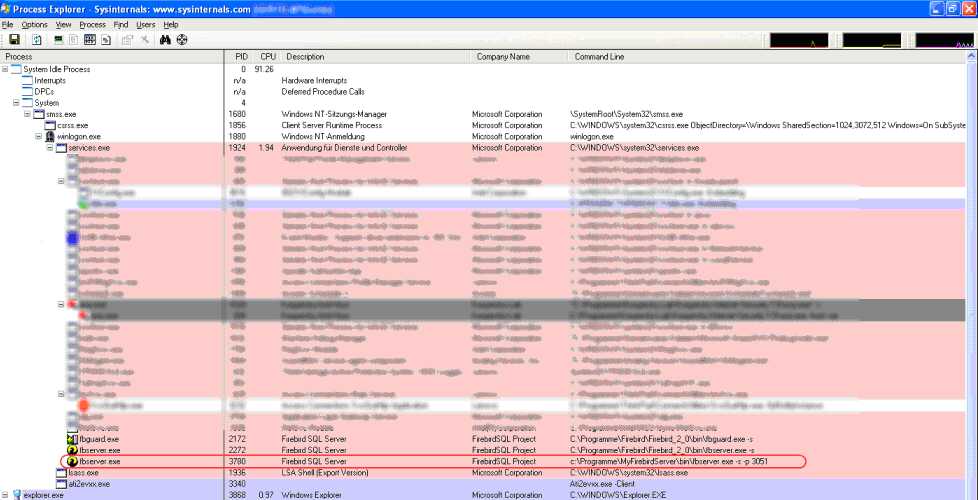
Task: Click the System Idle Process icon
Action: pyautogui.click(x=16, y=69)
